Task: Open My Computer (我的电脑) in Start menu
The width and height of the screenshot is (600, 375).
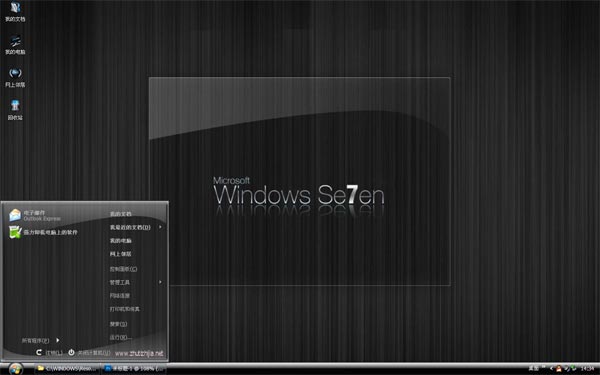Action: coord(121,241)
